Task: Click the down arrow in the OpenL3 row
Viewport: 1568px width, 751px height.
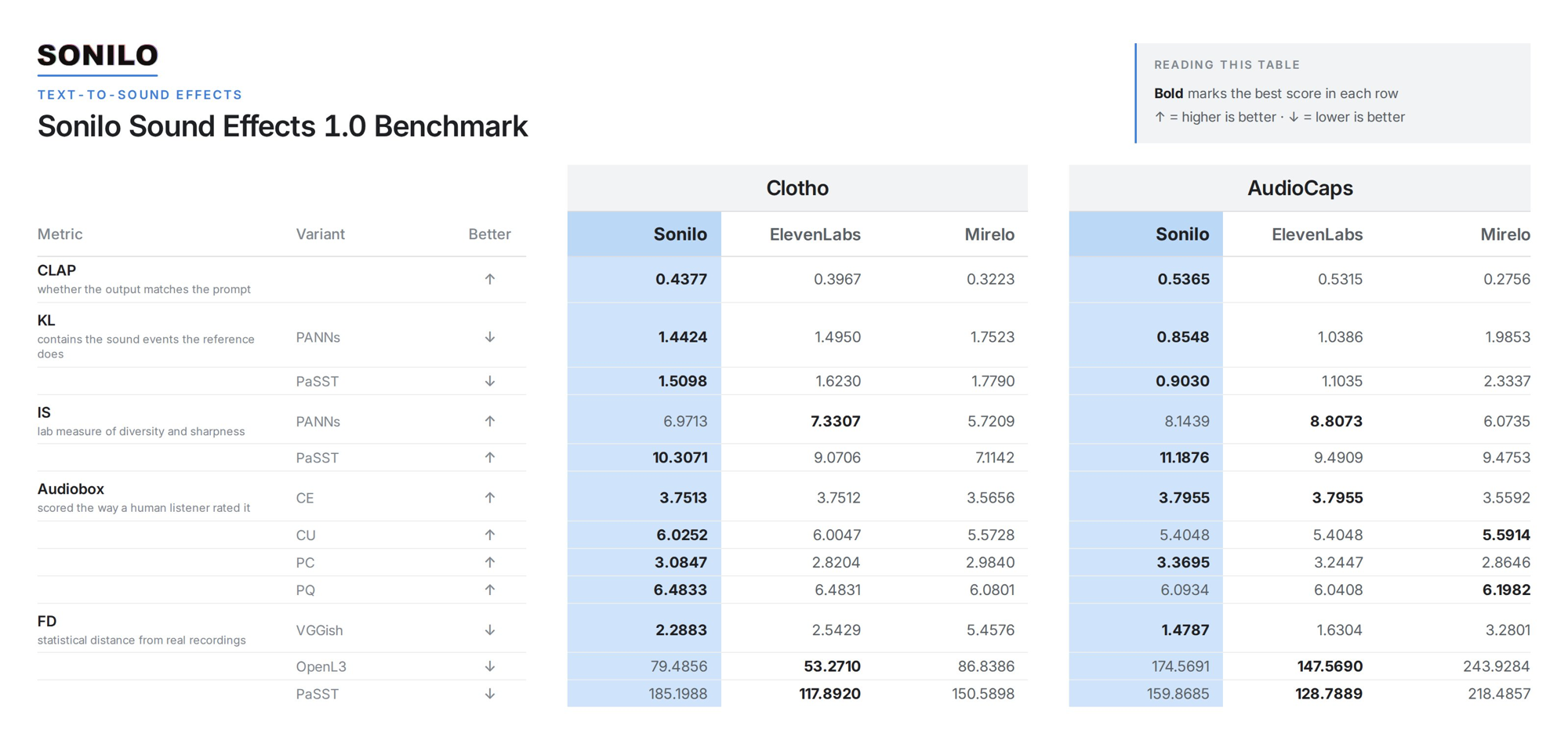Action: tap(490, 666)
